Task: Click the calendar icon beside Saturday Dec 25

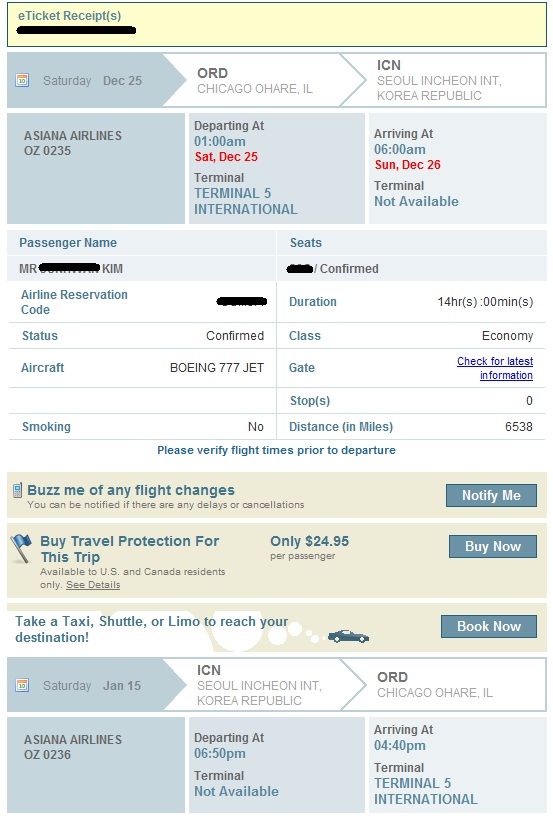Action: [x=22, y=80]
